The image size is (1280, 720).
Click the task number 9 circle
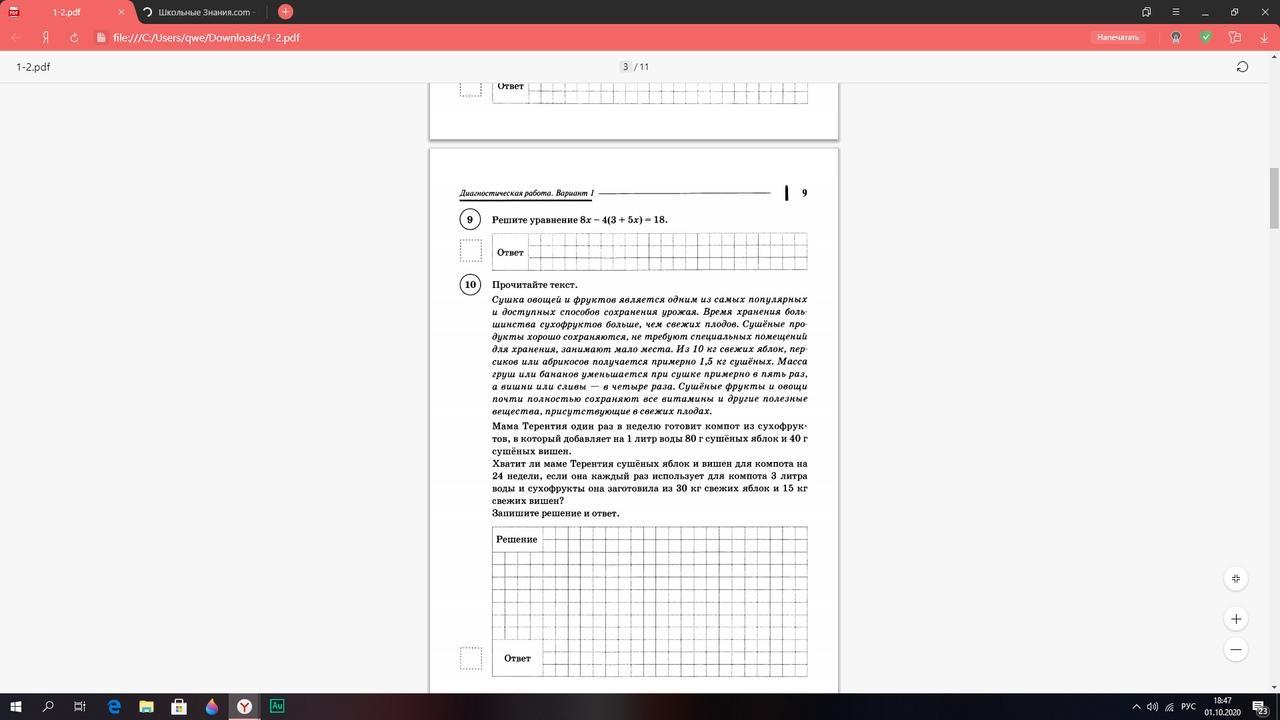(x=470, y=219)
